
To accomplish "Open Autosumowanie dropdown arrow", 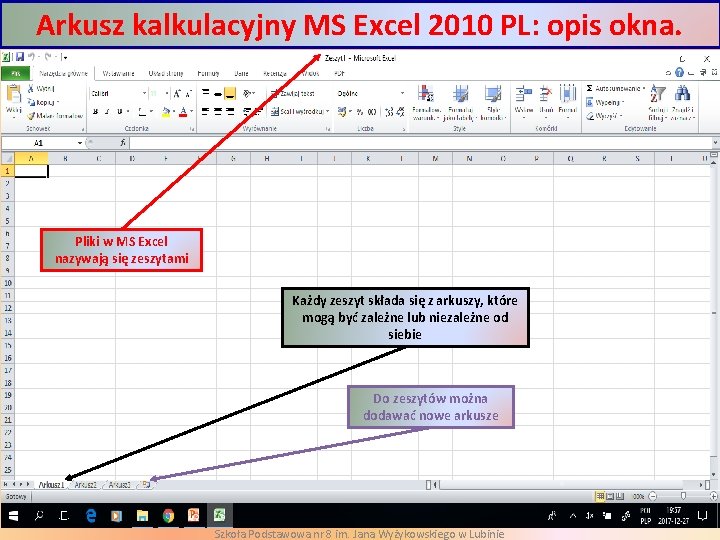I will 644,88.
